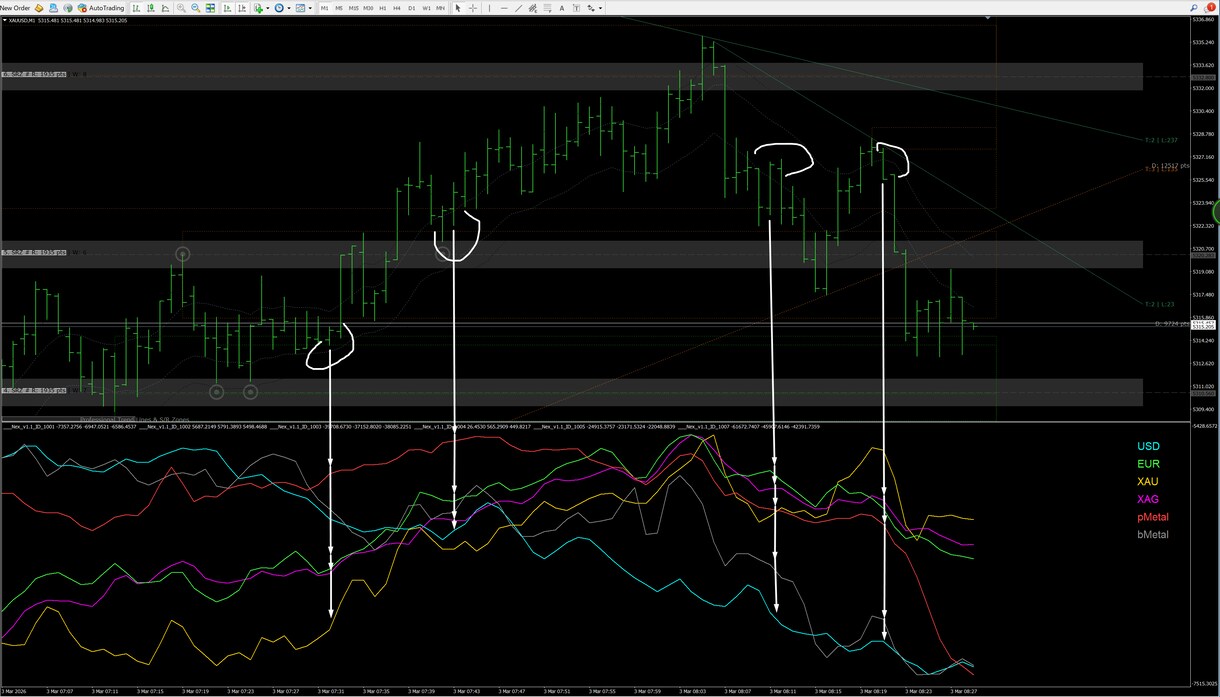Click the bMetal legend label
The image size is (1220, 697).
[1153, 535]
